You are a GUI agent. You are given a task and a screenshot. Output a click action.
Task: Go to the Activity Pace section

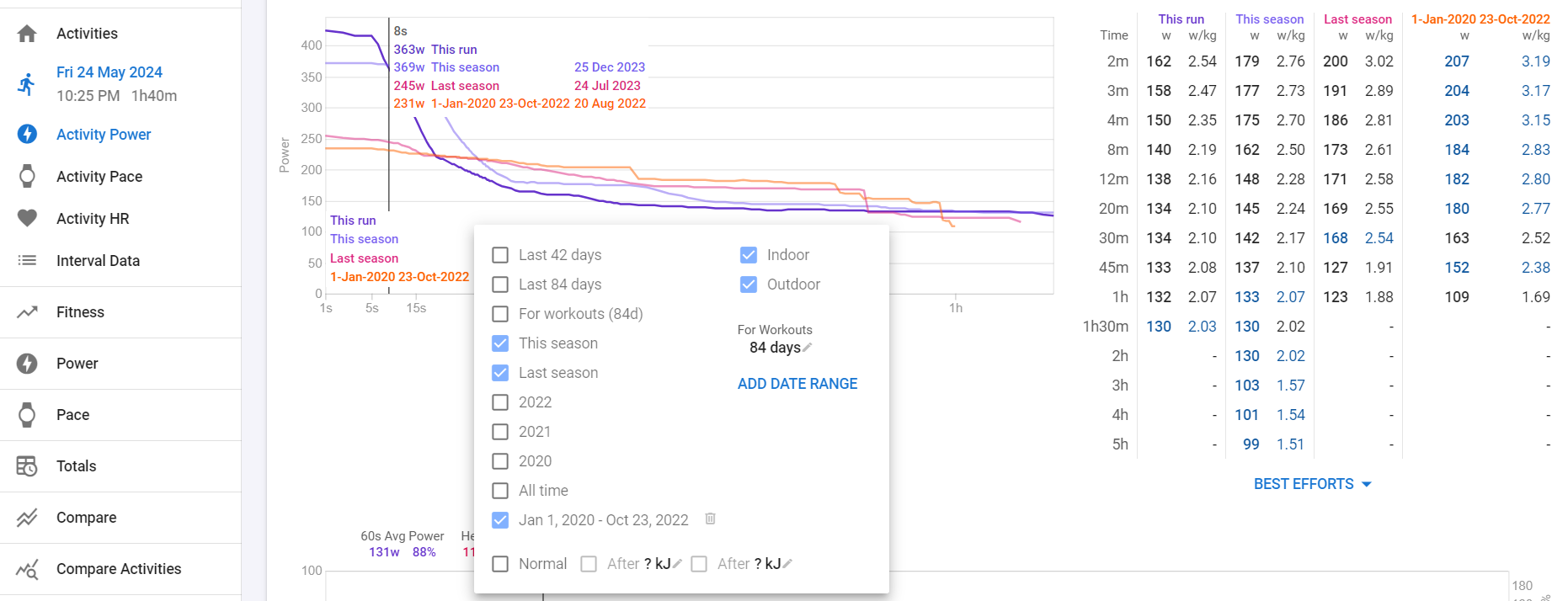[x=99, y=177]
